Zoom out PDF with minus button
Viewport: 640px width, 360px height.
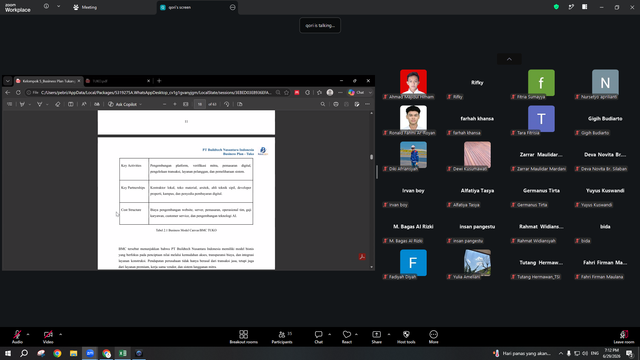pos(164,104)
